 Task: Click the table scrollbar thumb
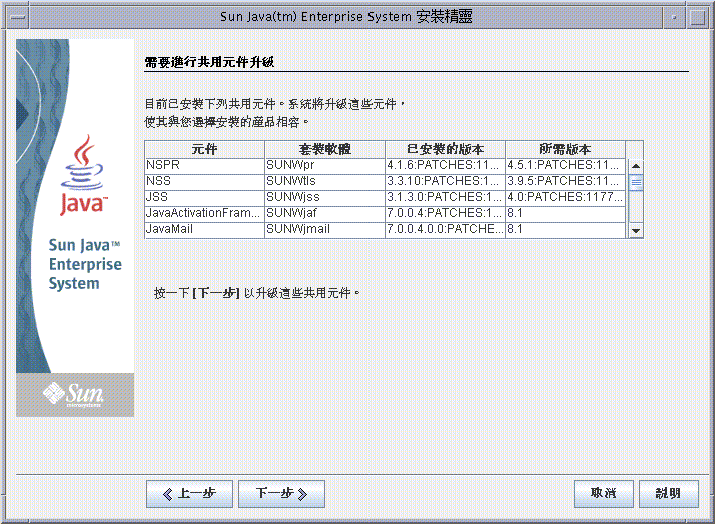[636, 182]
